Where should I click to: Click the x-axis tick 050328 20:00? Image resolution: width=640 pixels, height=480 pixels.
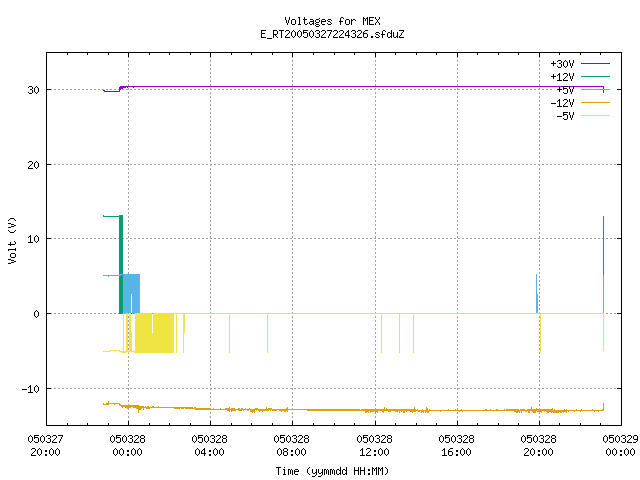(538, 446)
